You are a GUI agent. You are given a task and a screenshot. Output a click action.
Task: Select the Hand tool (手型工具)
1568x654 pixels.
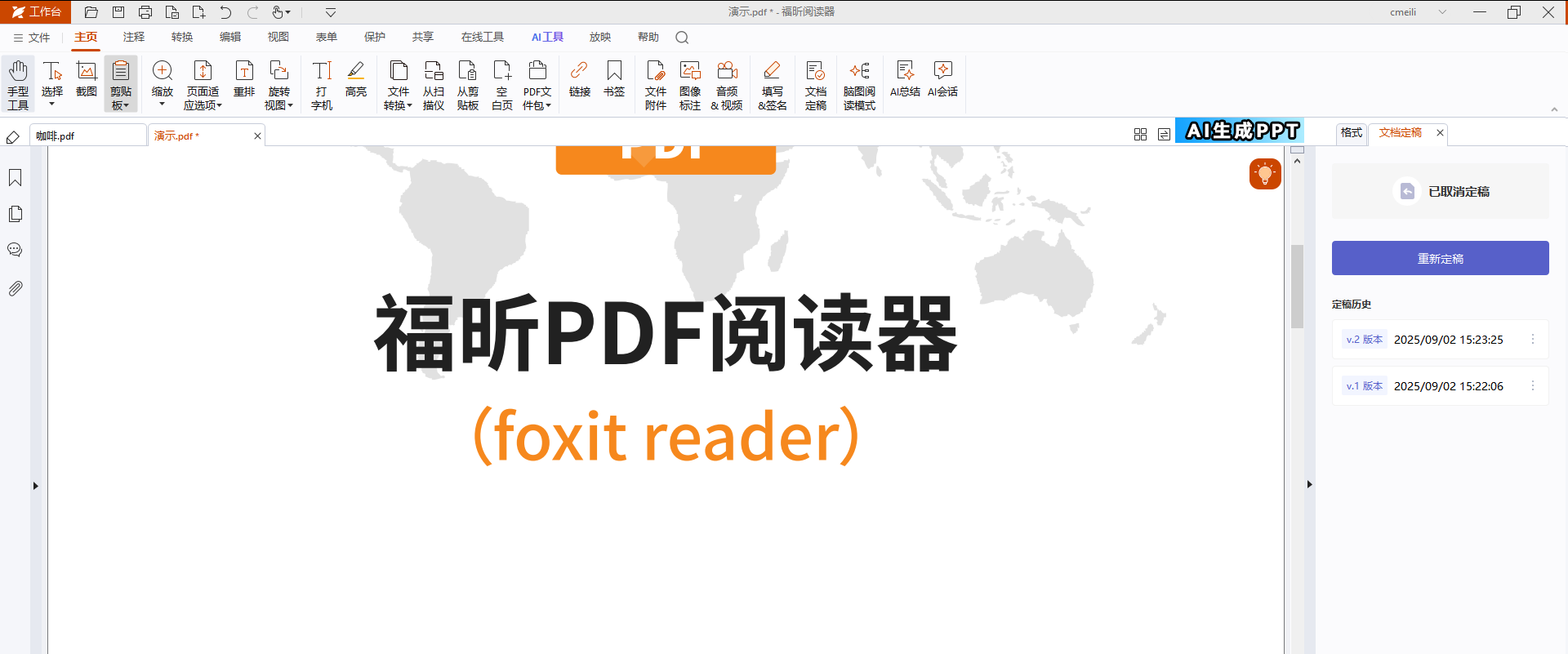click(18, 84)
